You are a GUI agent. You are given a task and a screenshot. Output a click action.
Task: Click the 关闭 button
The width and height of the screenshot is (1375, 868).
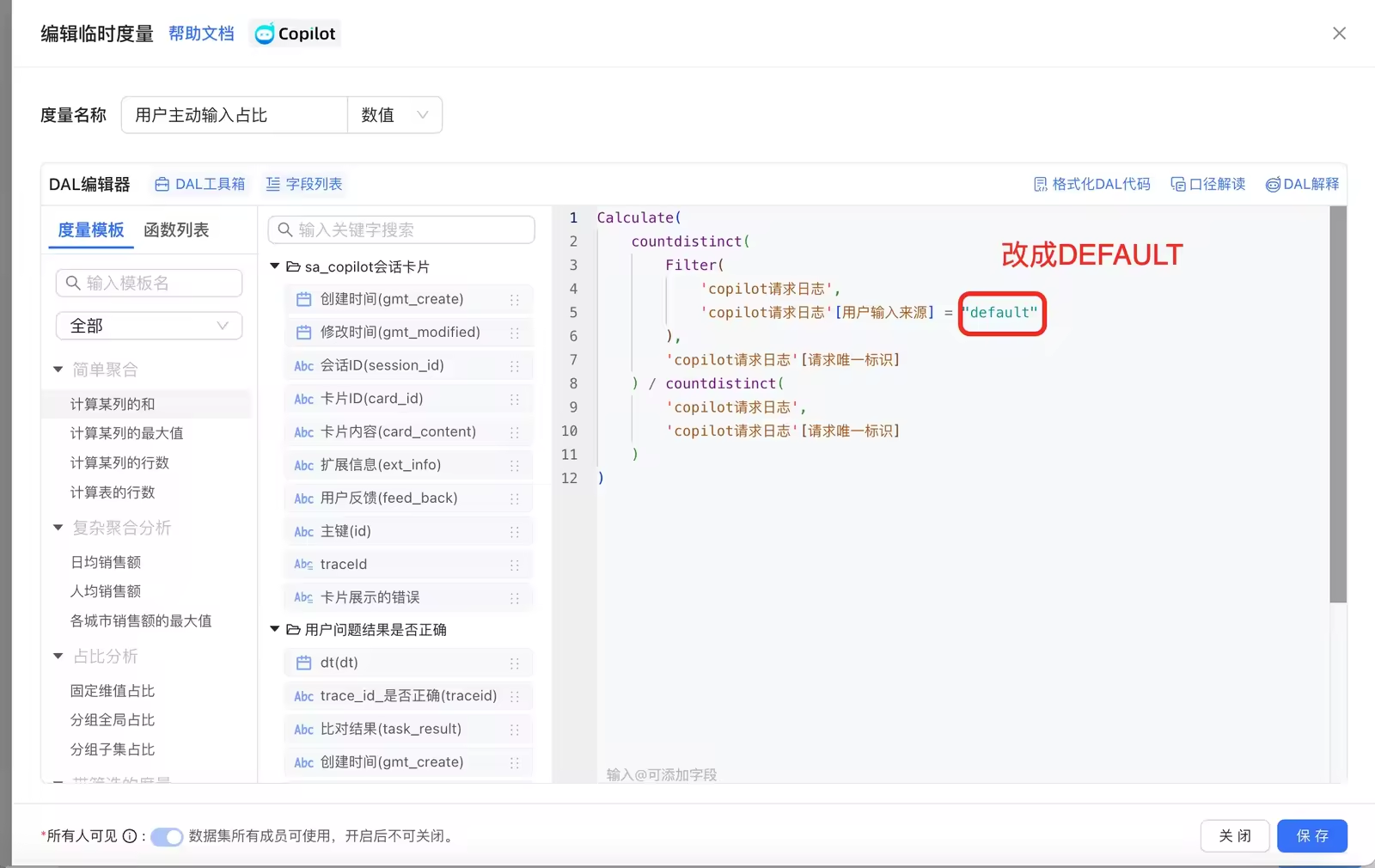[1235, 835]
